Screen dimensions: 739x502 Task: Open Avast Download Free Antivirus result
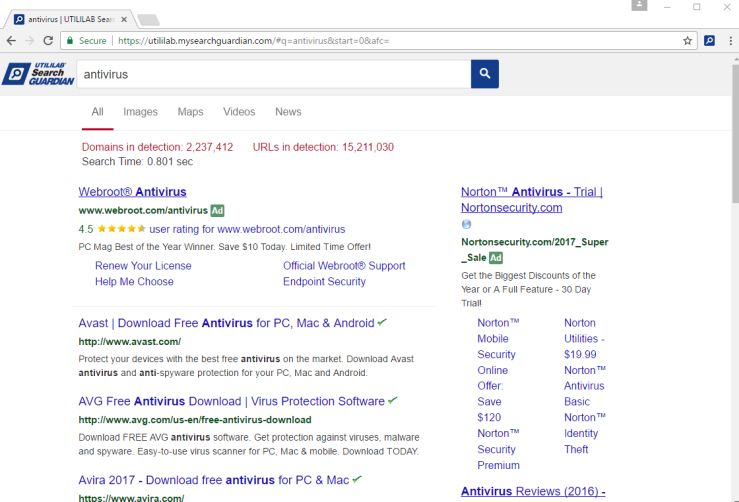[226, 323]
